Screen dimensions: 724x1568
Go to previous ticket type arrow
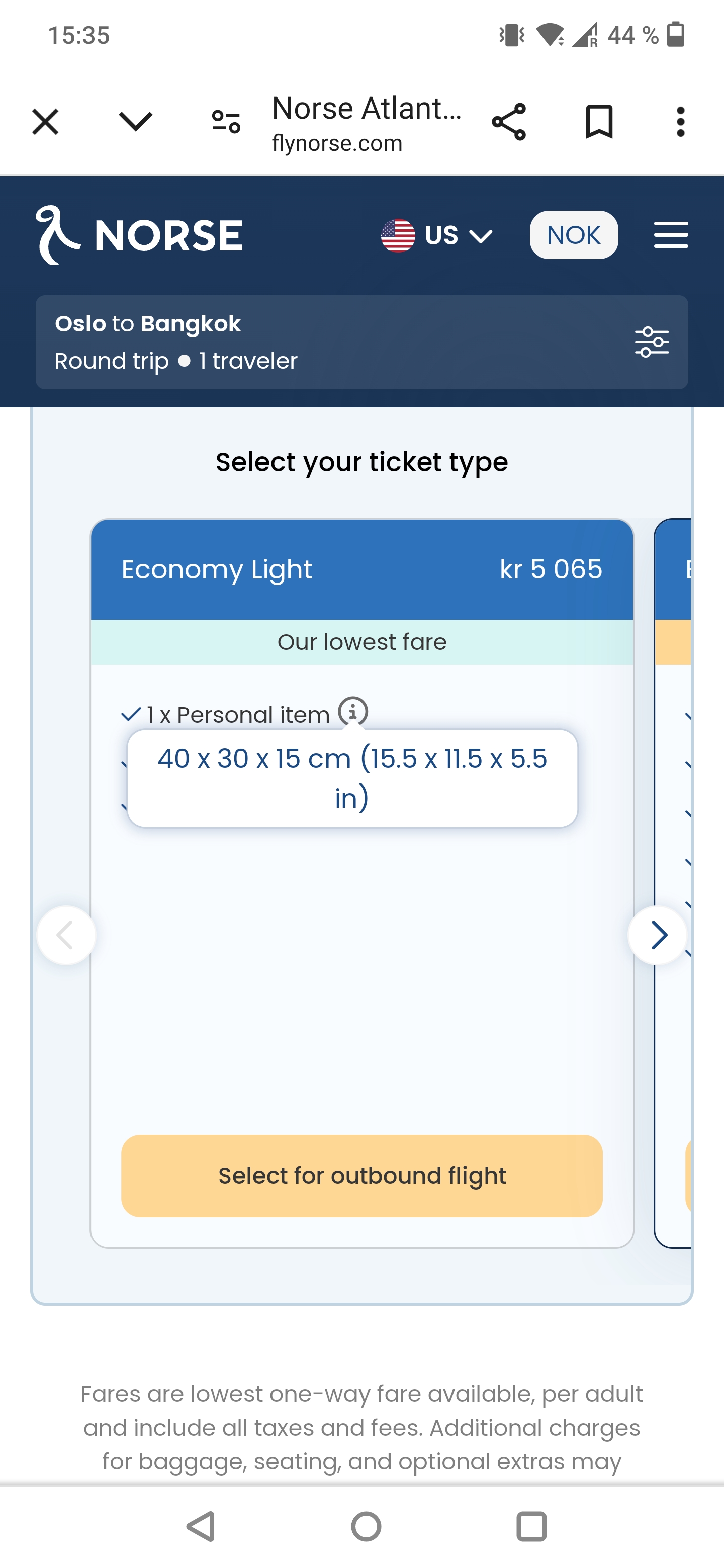tap(66, 935)
